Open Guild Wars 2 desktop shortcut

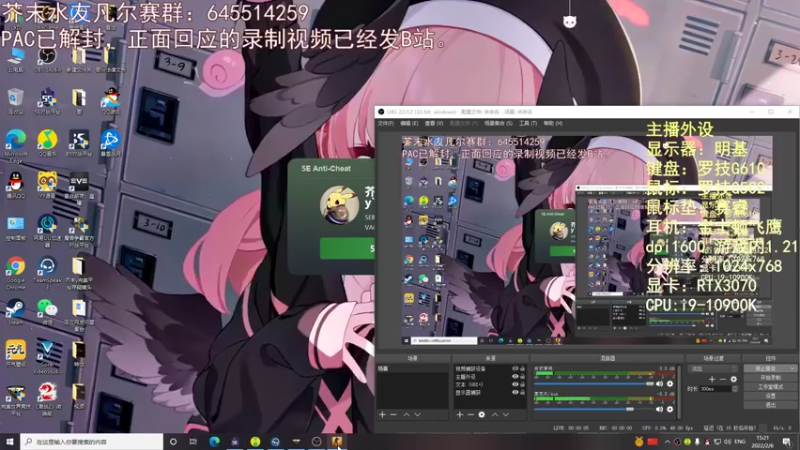47,399
